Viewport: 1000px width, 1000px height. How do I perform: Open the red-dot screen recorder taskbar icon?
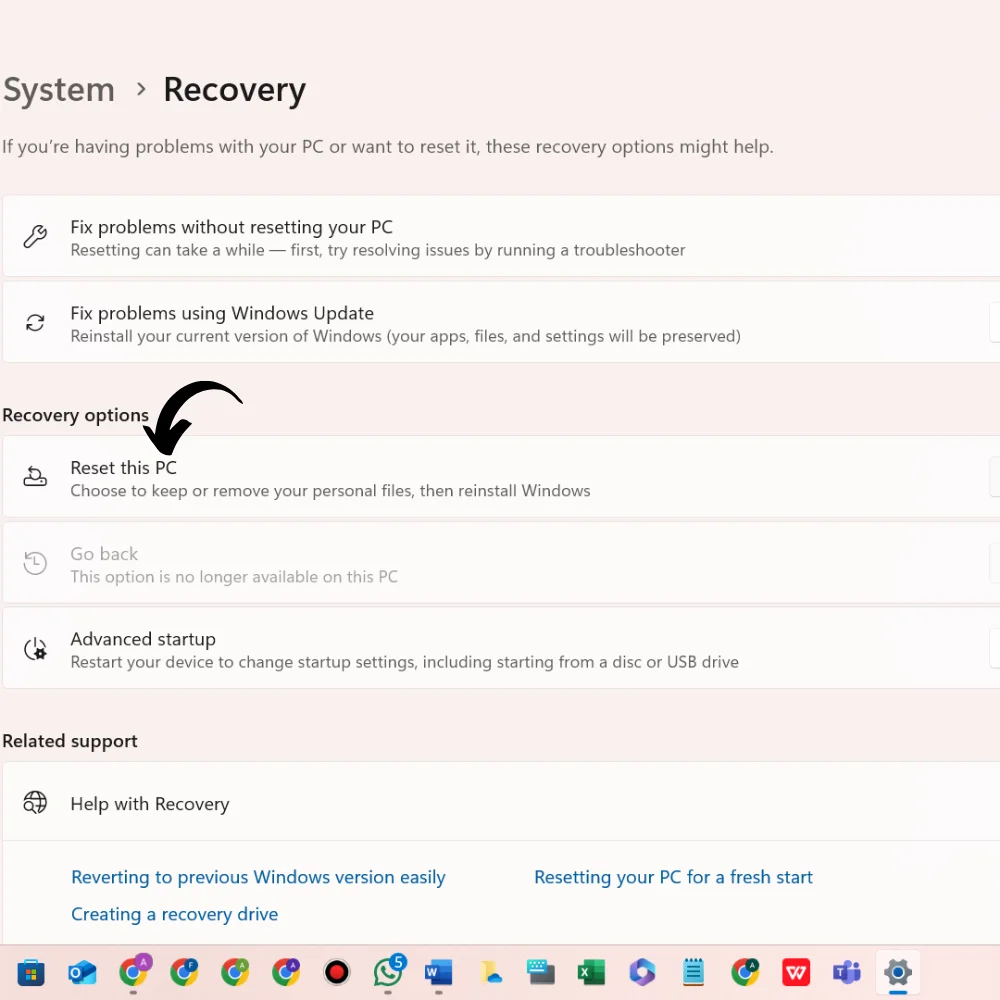[337, 973]
